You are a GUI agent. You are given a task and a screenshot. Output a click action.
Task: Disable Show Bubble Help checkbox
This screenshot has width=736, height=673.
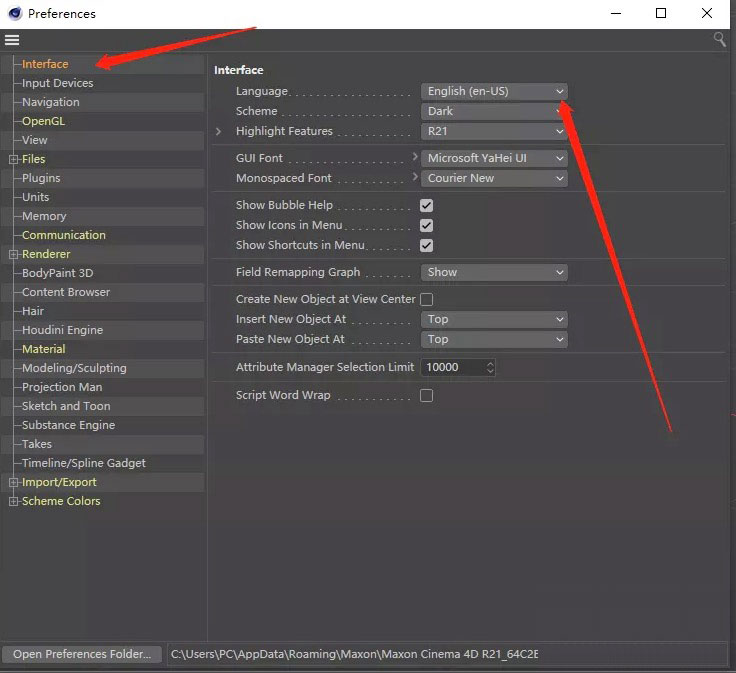click(x=426, y=205)
